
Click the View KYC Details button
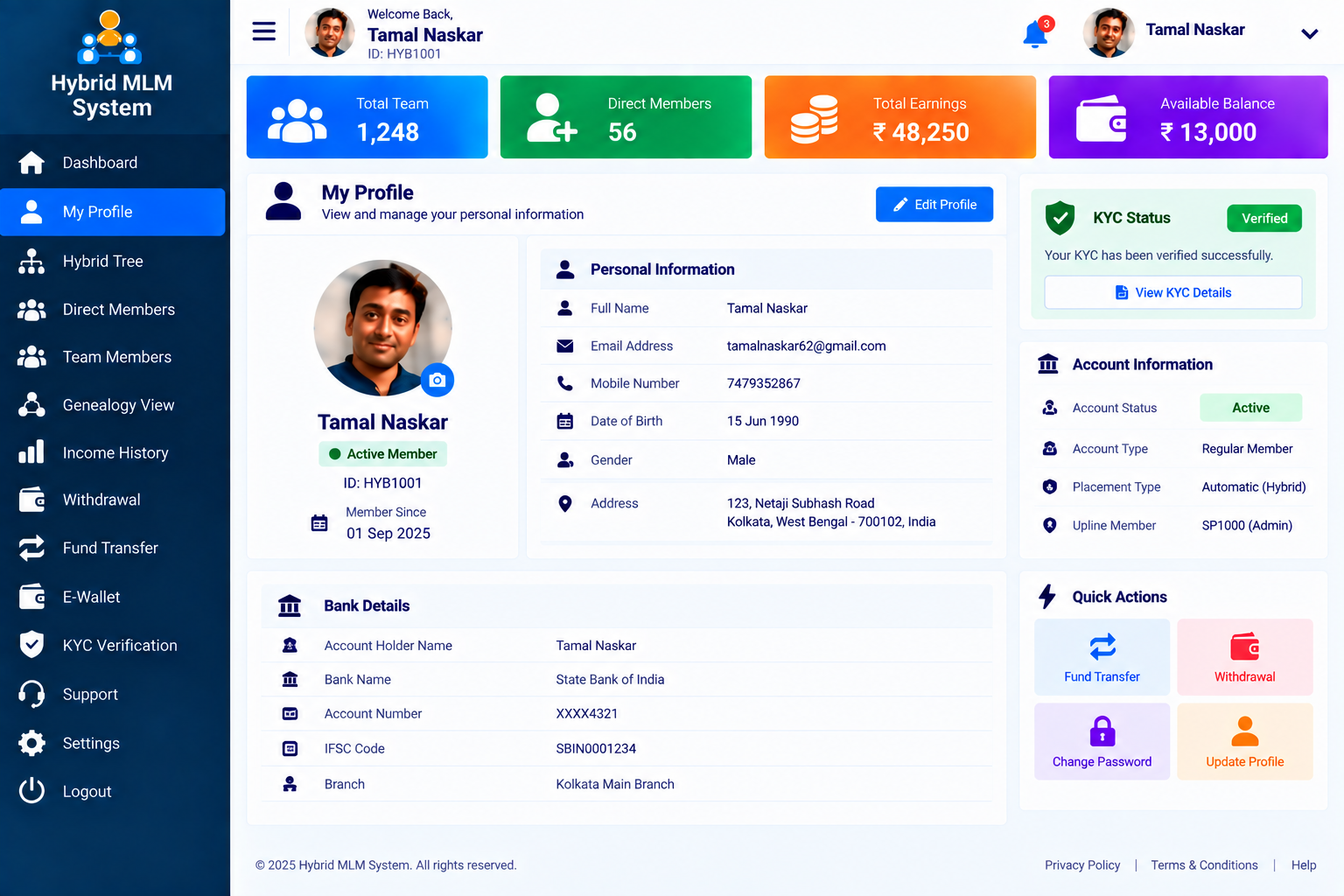(1172, 292)
